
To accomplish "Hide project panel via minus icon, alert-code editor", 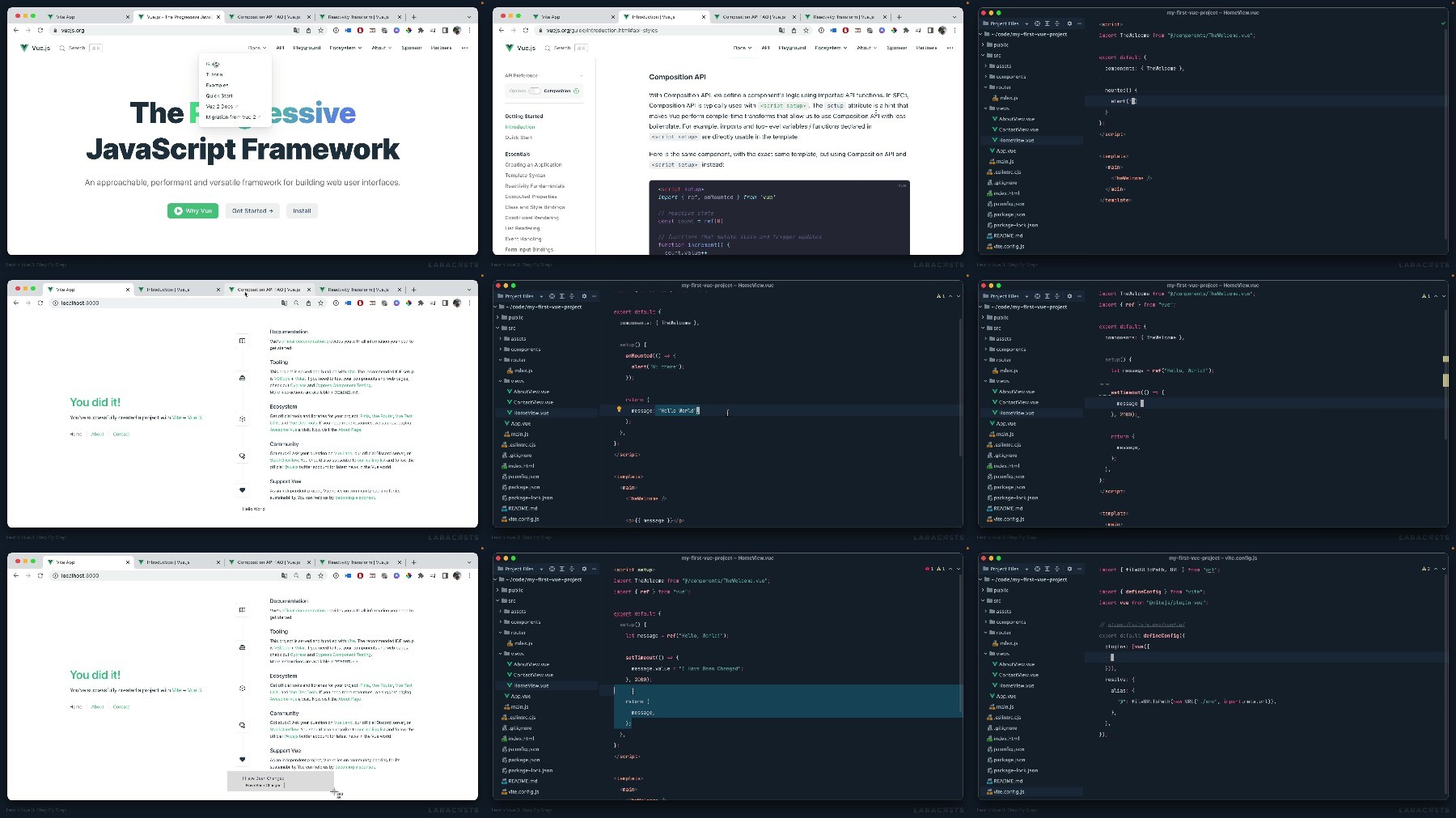I will (1079, 23).
